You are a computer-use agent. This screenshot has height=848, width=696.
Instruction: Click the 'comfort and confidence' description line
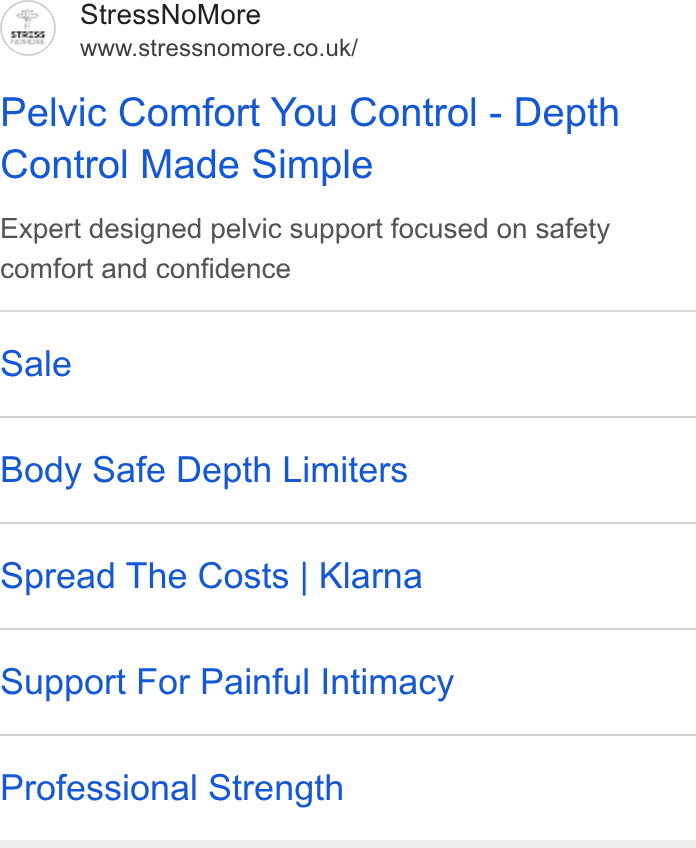(x=145, y=269)
